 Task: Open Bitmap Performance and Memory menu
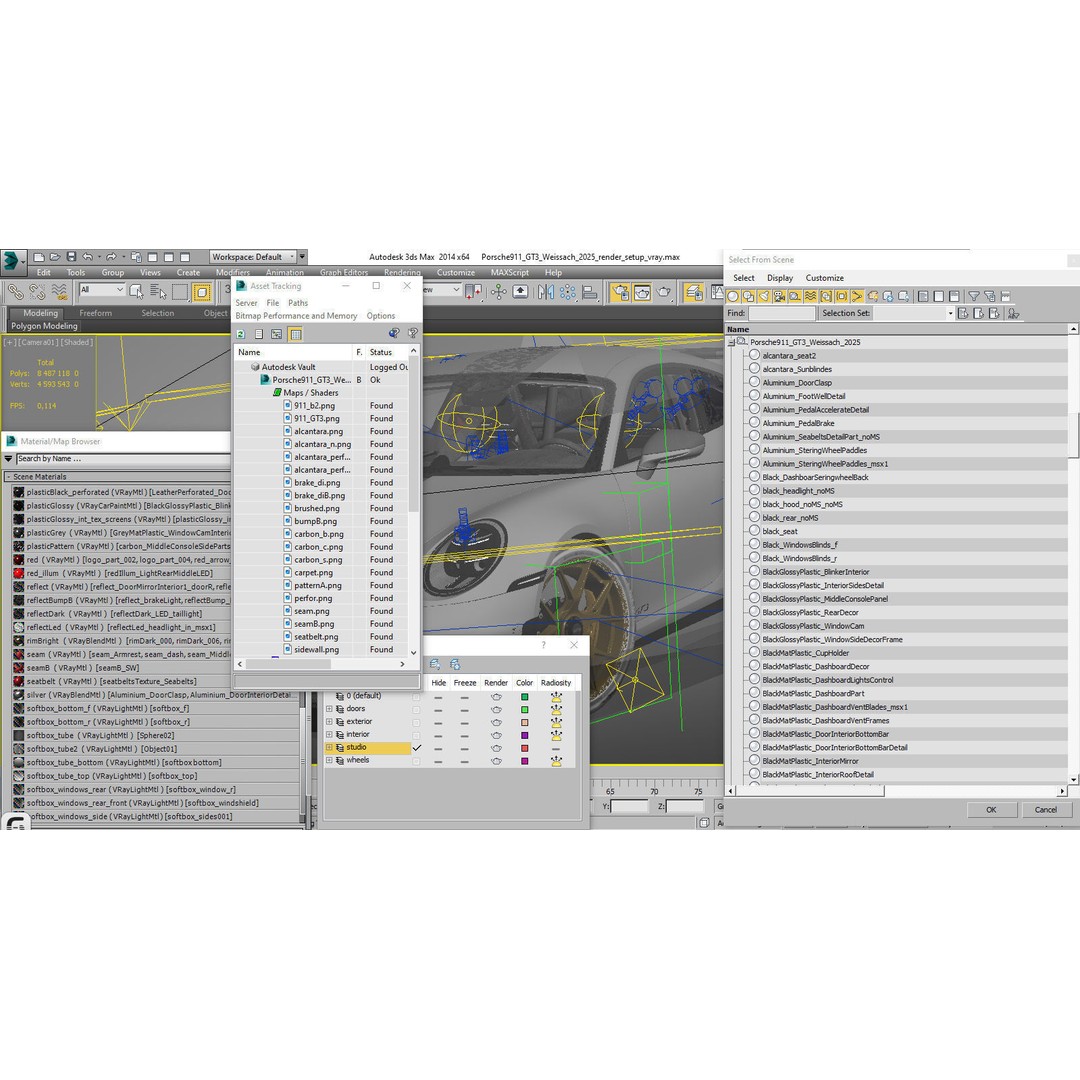click(x=296, y=316)
